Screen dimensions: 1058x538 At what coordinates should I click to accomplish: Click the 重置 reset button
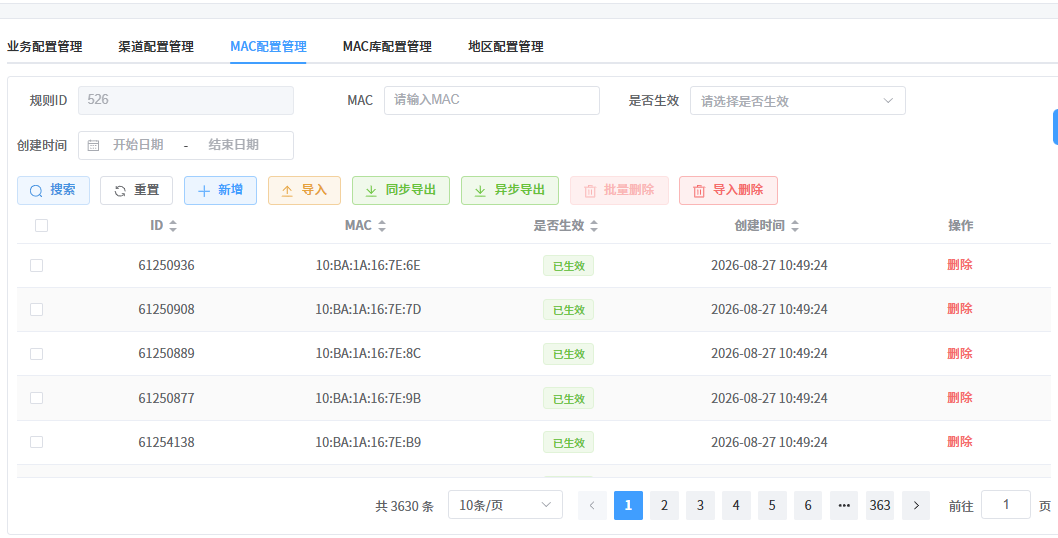point(136,190)
